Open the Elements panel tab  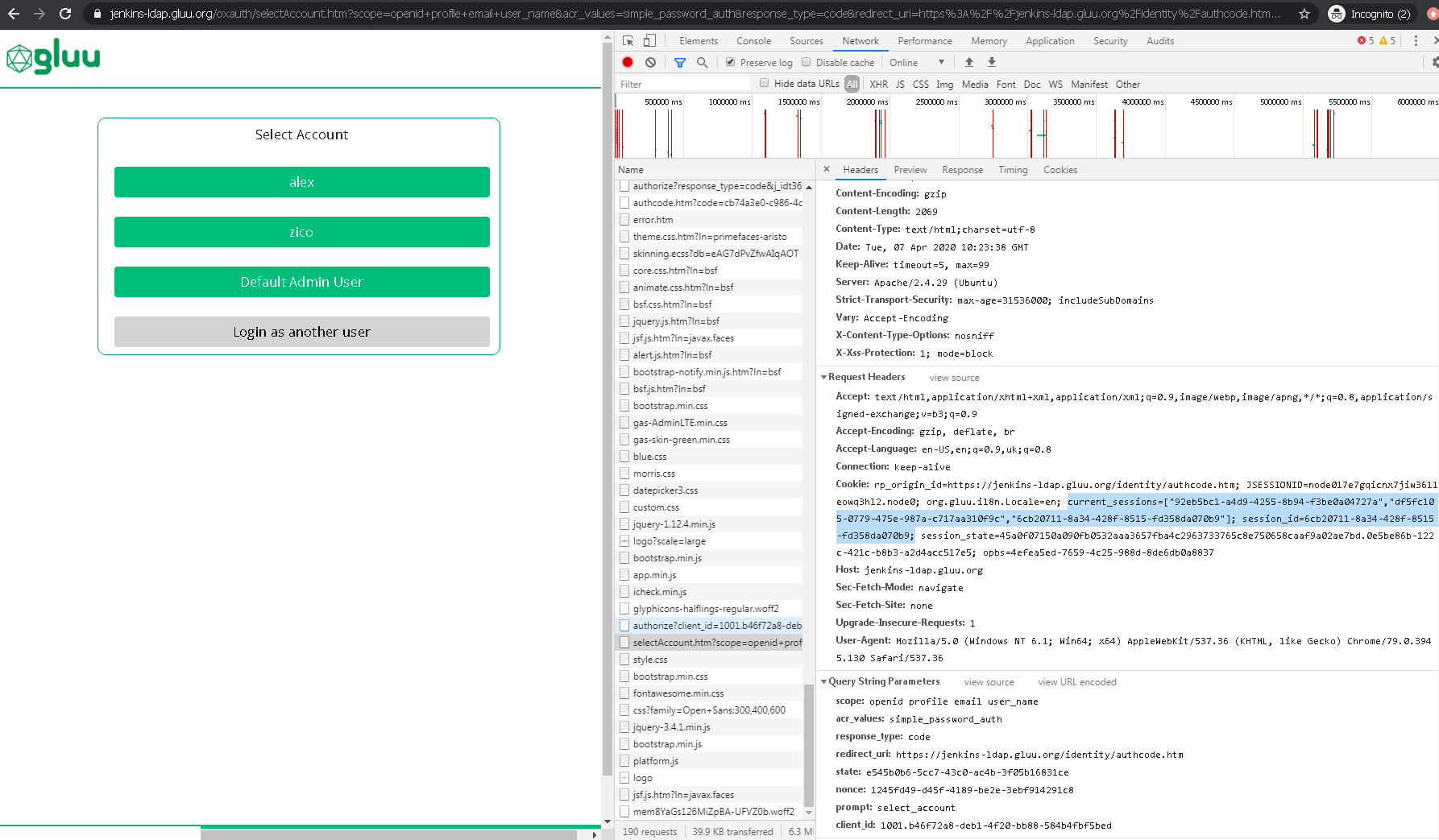pyautogui.click(x=698, y=40)
